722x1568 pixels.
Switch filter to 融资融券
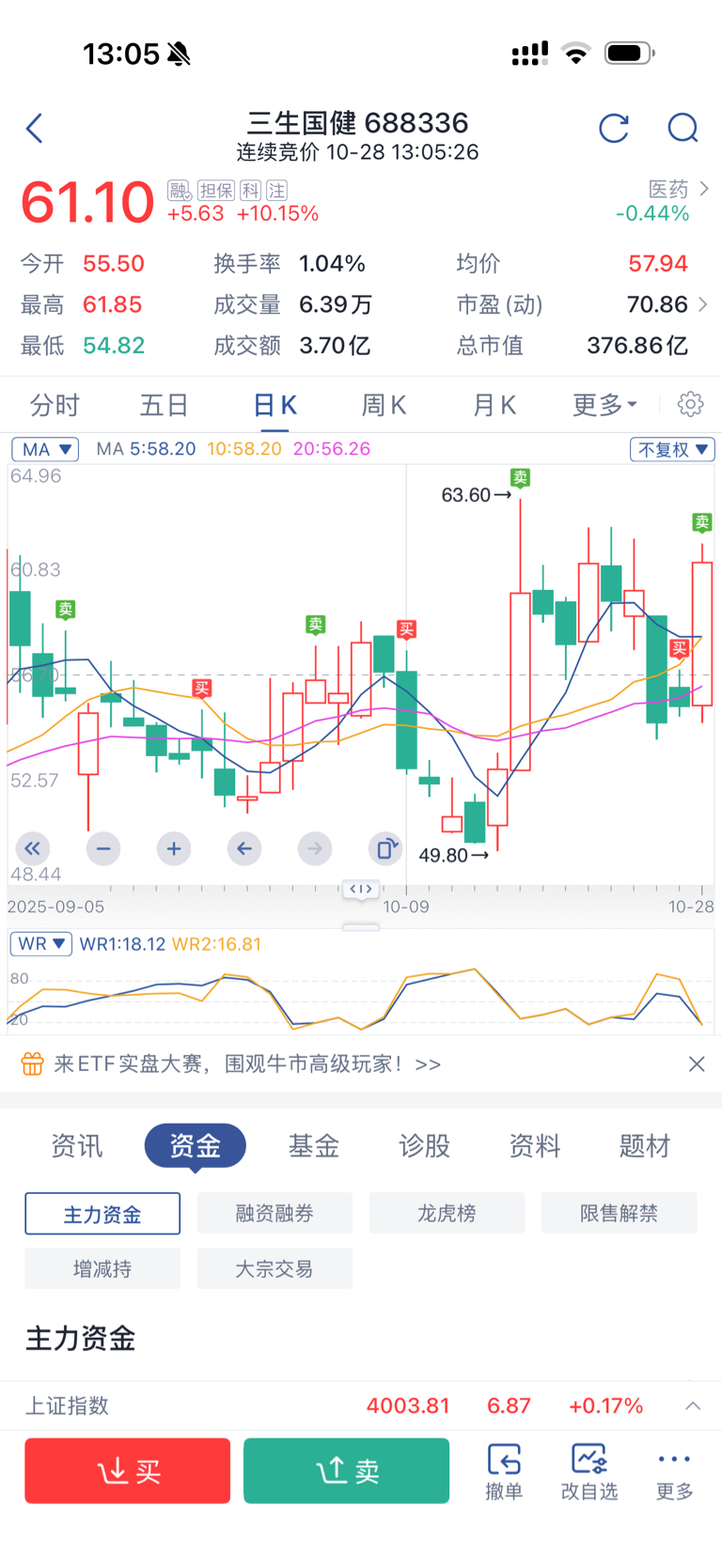275,1214
